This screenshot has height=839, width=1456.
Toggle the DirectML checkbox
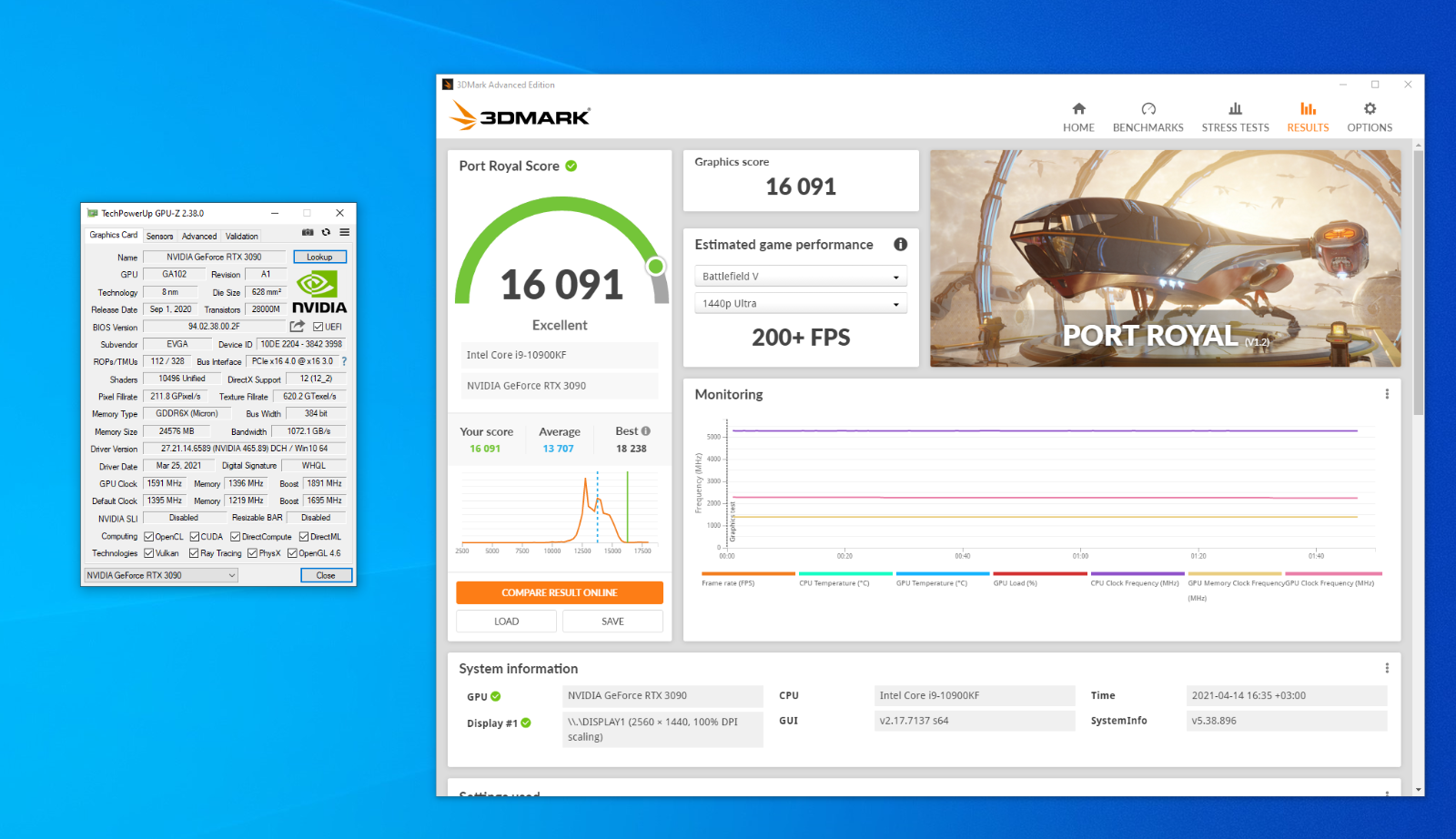pyautogui.click(x=304, y=537)
